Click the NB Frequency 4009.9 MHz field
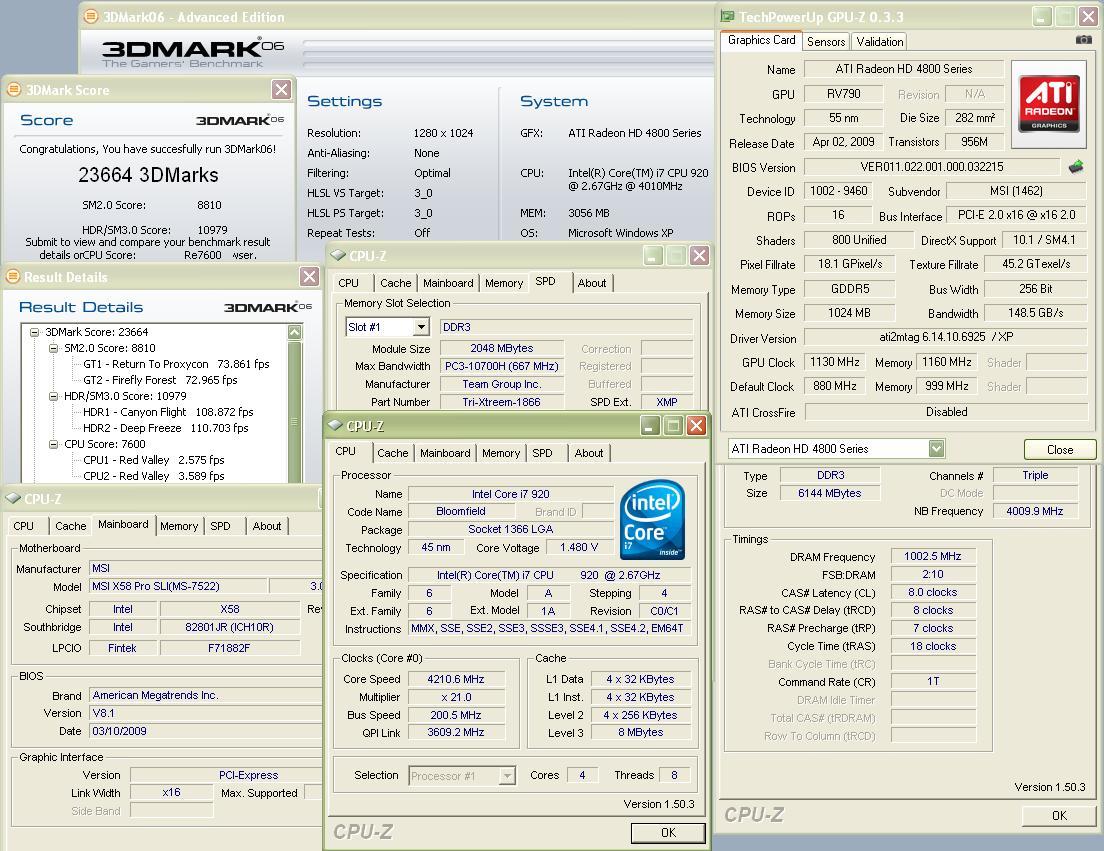This screenshot has width=1104, height=851. tap(1035, 511)
